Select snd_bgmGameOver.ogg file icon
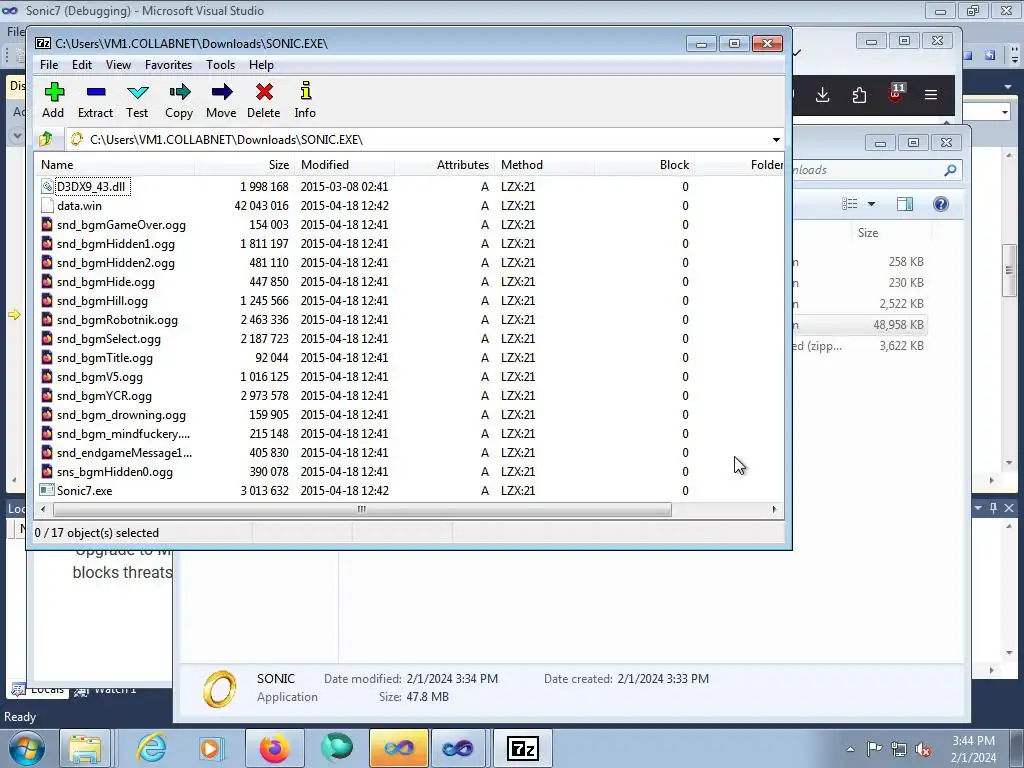Viewport: 1024px width, 768px height. click(x=47, y=225)
